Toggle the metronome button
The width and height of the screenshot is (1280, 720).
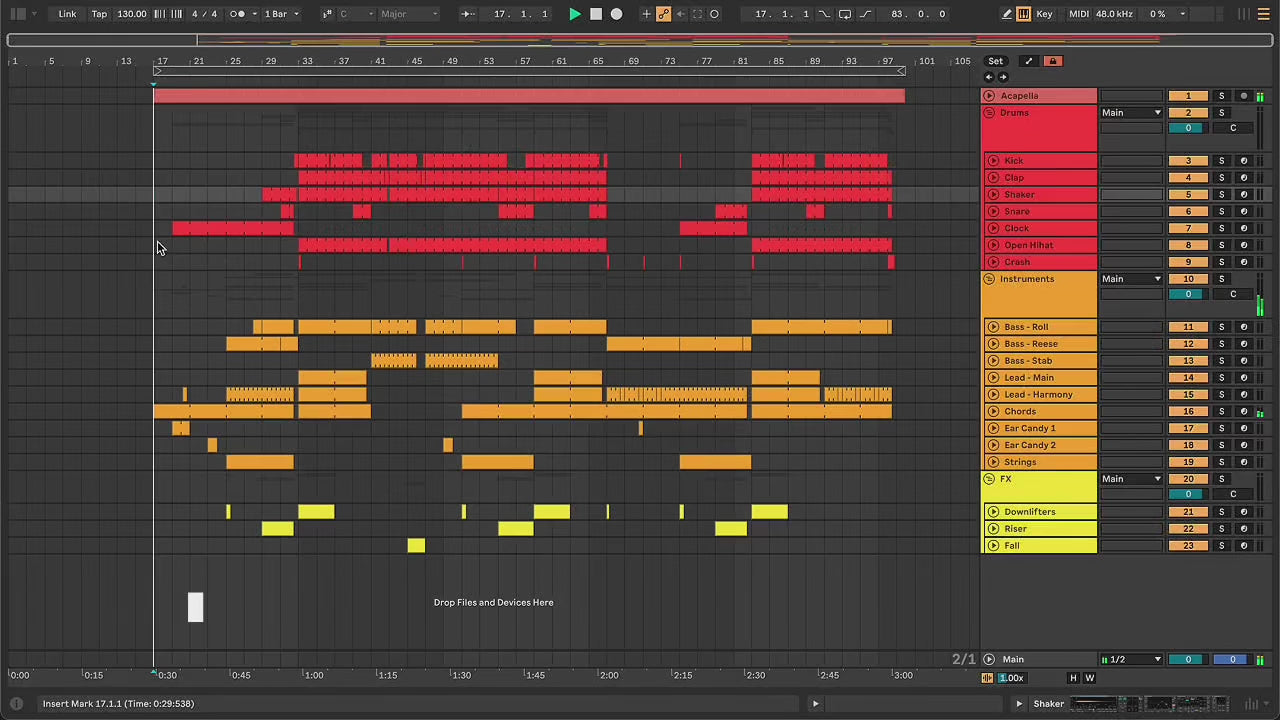[239, 14]
